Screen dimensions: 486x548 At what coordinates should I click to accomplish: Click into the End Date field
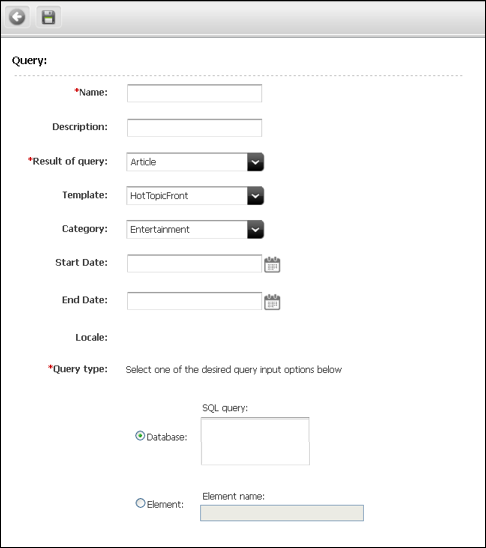click(x=194, y=301)
